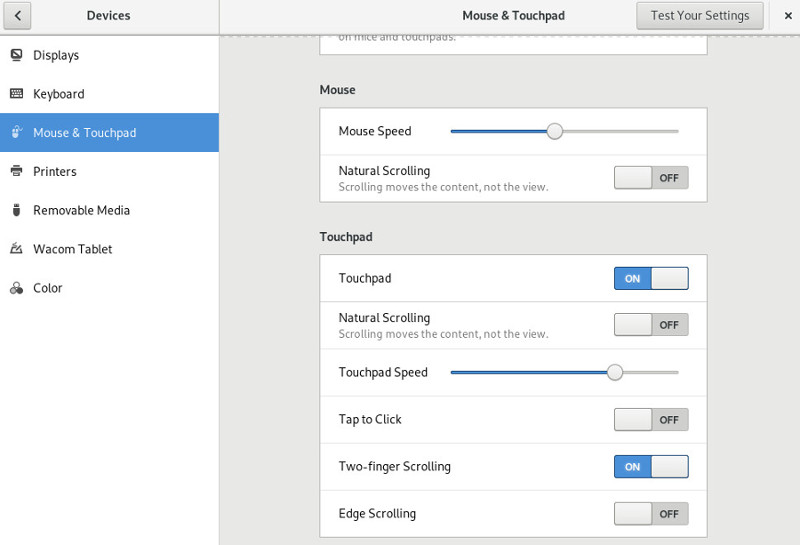The height and width of the screenshot is (545, 800).
Task: Open Displays settings panel
Action: point(109,55)
